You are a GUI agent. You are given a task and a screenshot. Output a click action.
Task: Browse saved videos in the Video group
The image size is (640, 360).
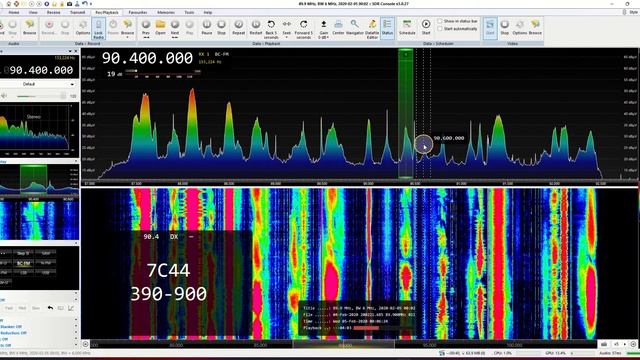pos(535,28)
